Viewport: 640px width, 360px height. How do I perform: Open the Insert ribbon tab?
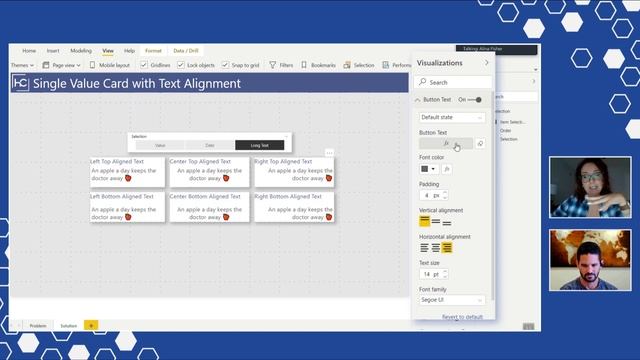[x=53, y=51]
